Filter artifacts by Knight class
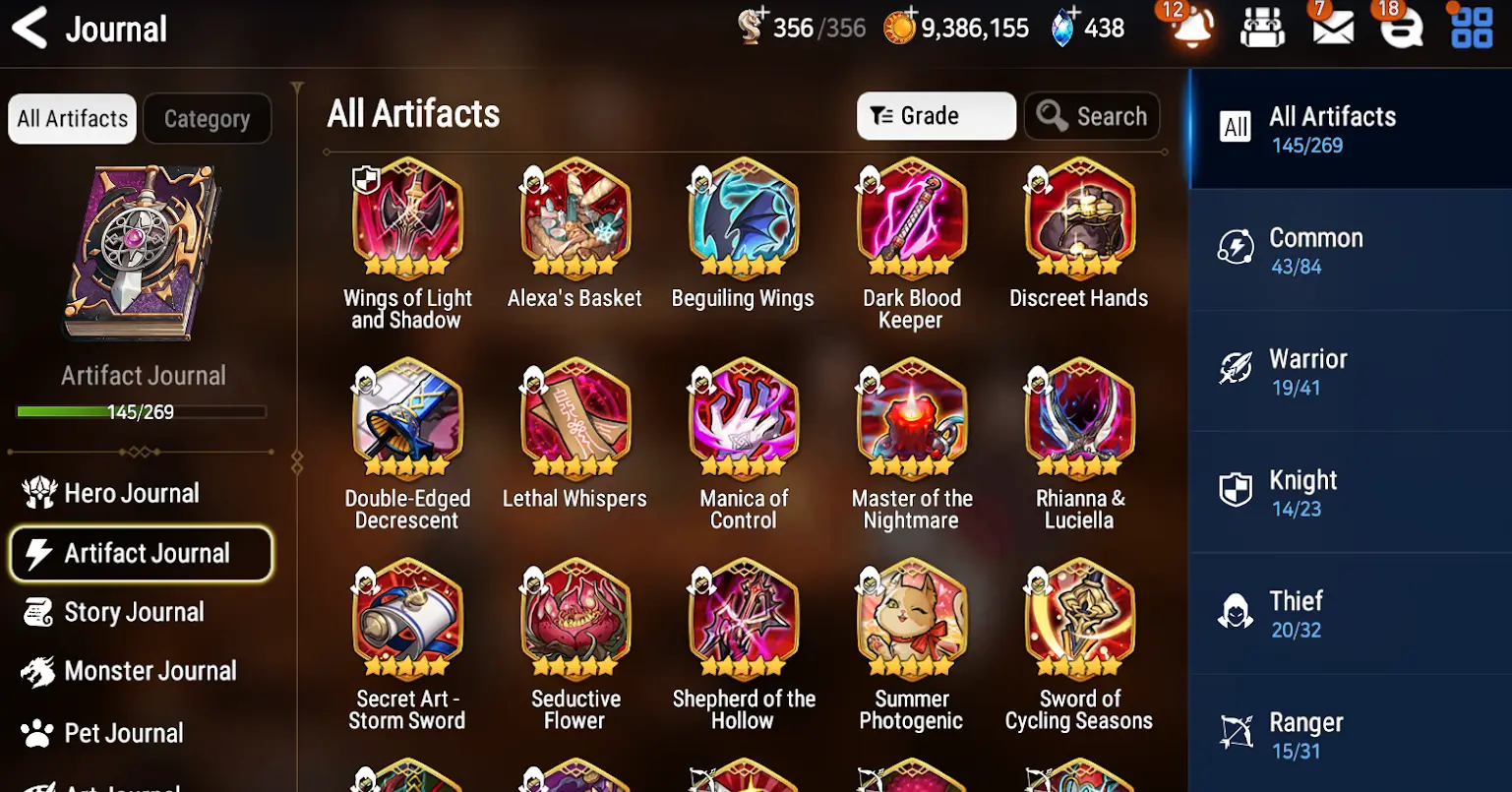Screen dimensions: 1512x792 tap(1350, 493)
